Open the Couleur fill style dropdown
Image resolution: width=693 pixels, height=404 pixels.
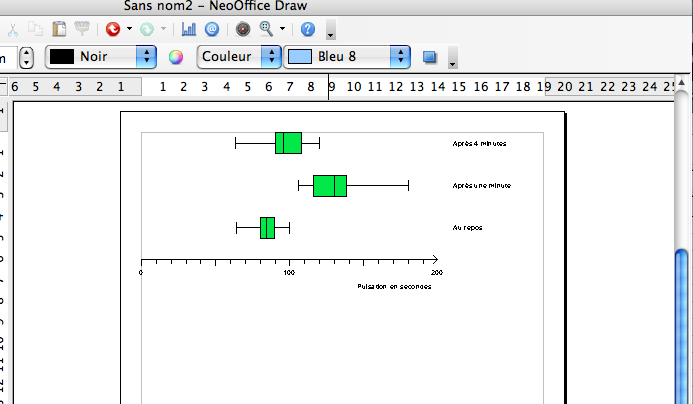[x=268, y=57]
